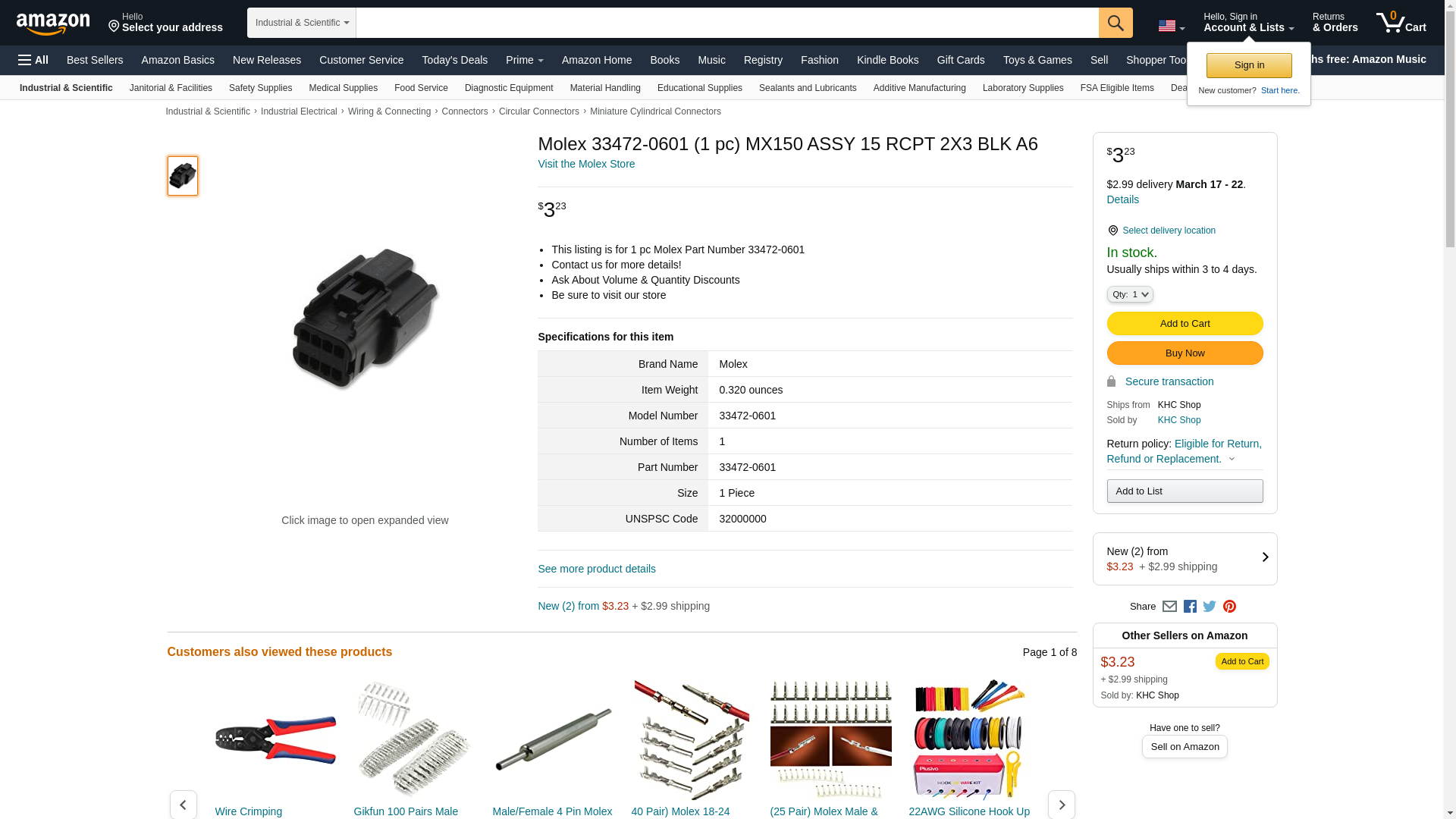The height and width of the screenshot is (819, 1456).
Task: Select Today's Deals in navigation bar
Action: click(x=455, y=60)
